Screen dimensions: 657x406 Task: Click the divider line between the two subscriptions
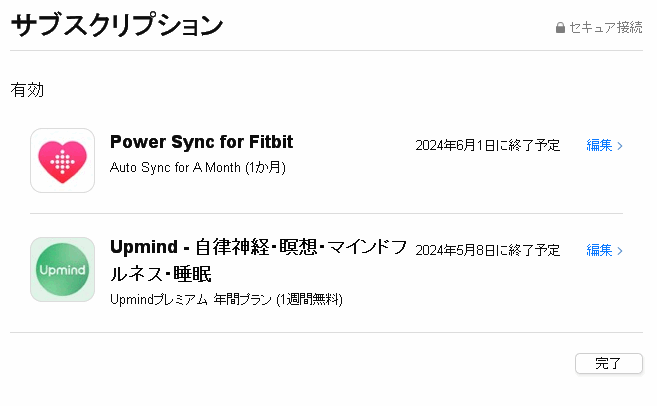(x=326, y=213)
